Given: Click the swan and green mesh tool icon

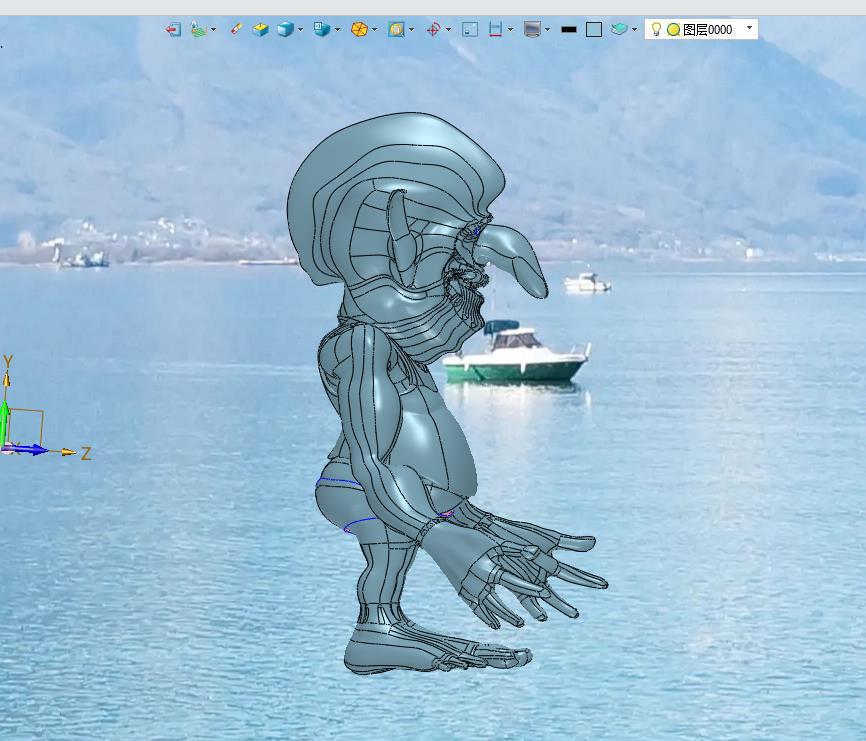Looking at the screenshot, I should pos(198,29).
